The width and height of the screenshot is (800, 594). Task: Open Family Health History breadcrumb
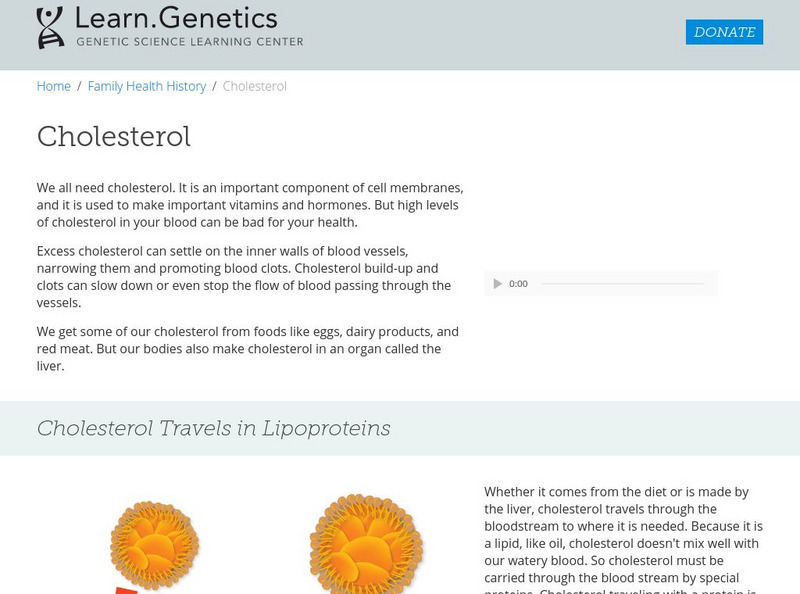point(147,86)
